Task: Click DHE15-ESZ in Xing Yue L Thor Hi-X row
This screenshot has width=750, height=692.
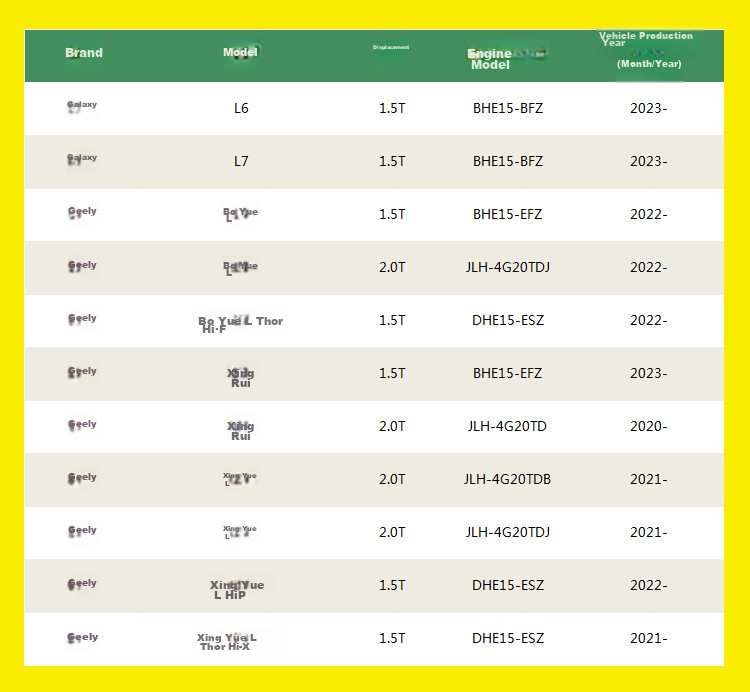Action: coord(508,639)
